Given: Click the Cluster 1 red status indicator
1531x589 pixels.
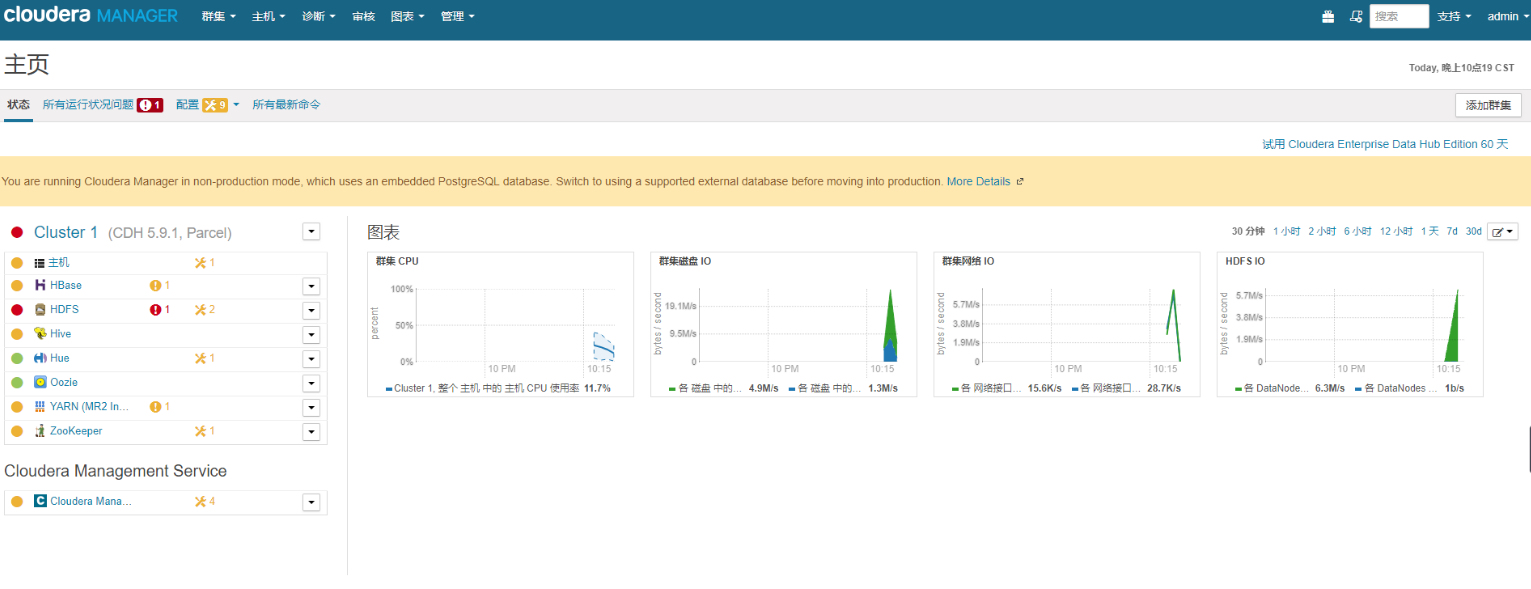Looking at the screenshot, I should coord(17,232).
